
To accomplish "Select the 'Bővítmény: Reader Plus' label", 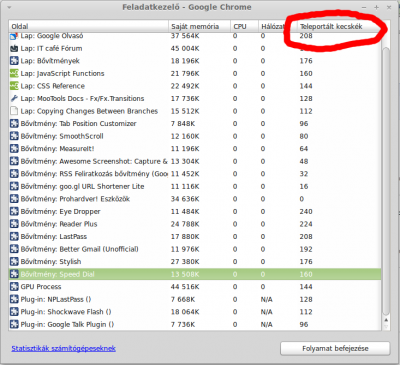I will point(59,224).
